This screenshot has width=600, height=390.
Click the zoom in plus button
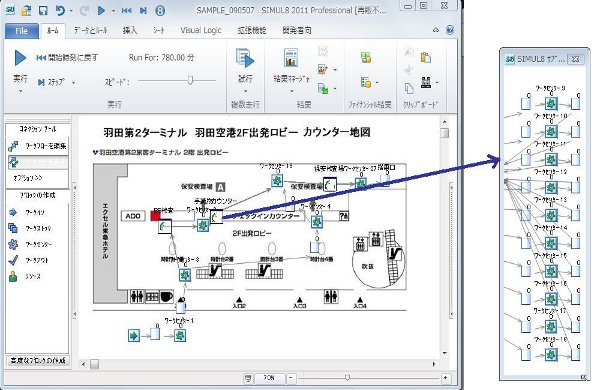point(445,378)
